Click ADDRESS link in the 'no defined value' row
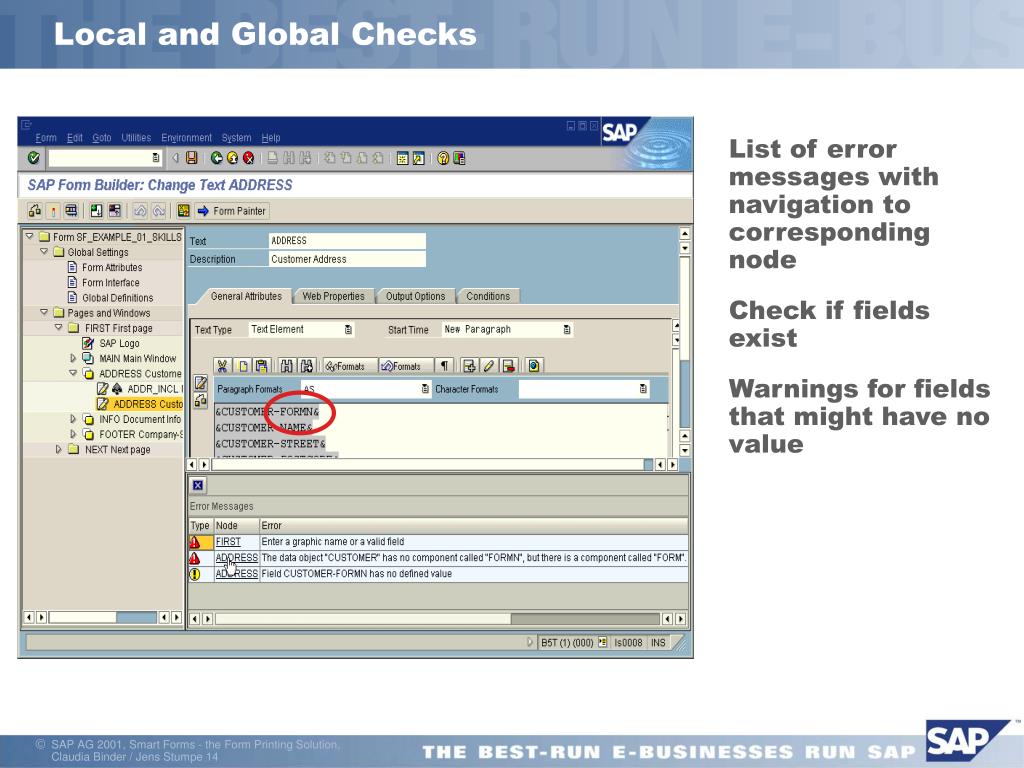The height and width of the screenshot is (768, 1024). (x=236, y=574)
